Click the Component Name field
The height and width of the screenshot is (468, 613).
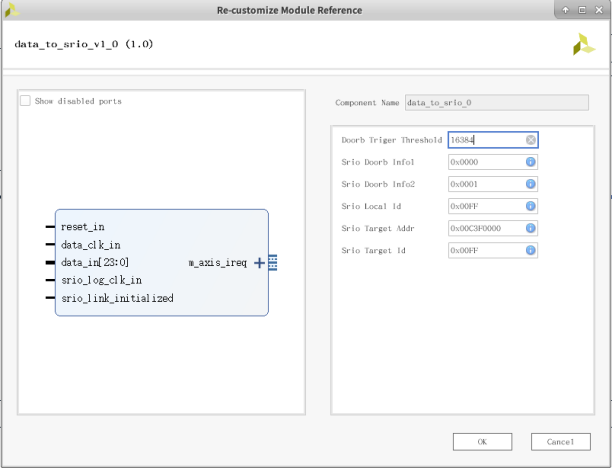[495, 103]
